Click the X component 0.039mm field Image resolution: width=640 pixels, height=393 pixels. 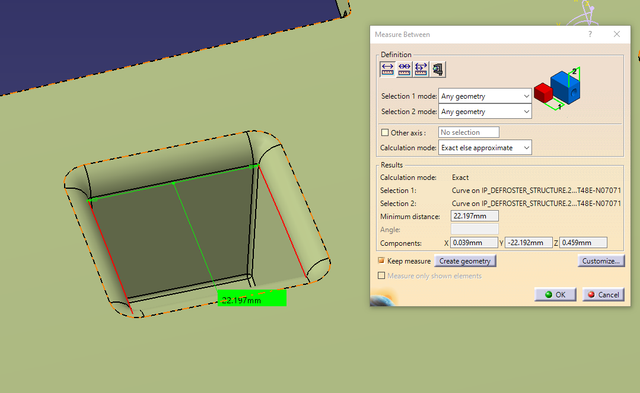(473, 243)
